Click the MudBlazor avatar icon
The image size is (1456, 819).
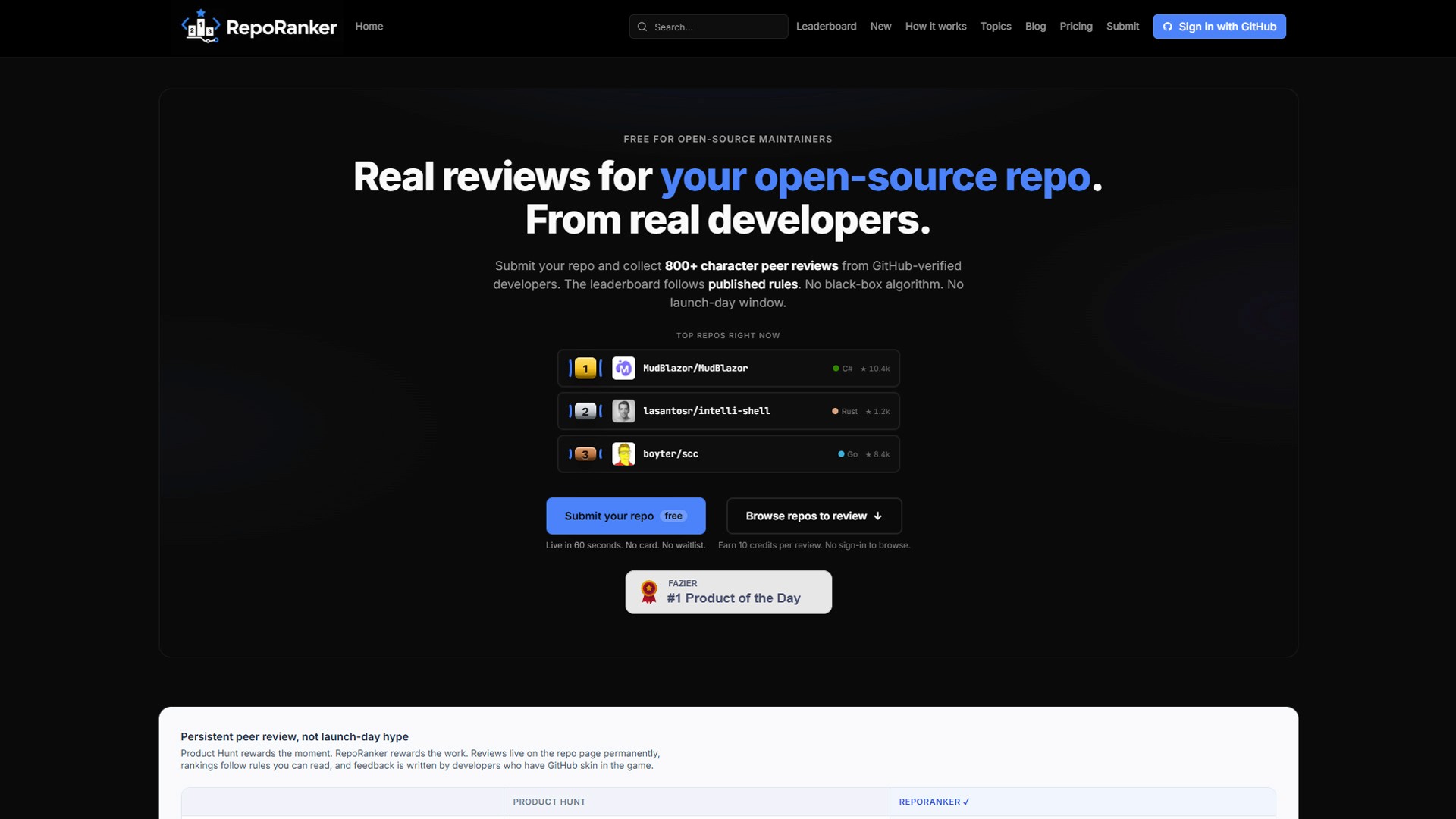pyautogui.click(x=623, y=369)
